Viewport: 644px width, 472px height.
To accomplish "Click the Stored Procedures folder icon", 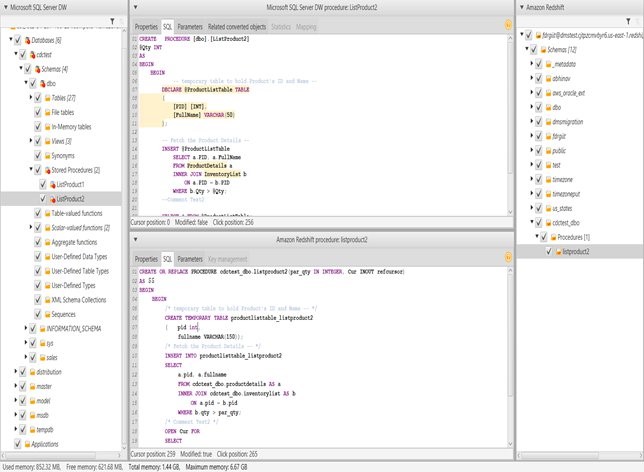I will [x=47, y=170].
